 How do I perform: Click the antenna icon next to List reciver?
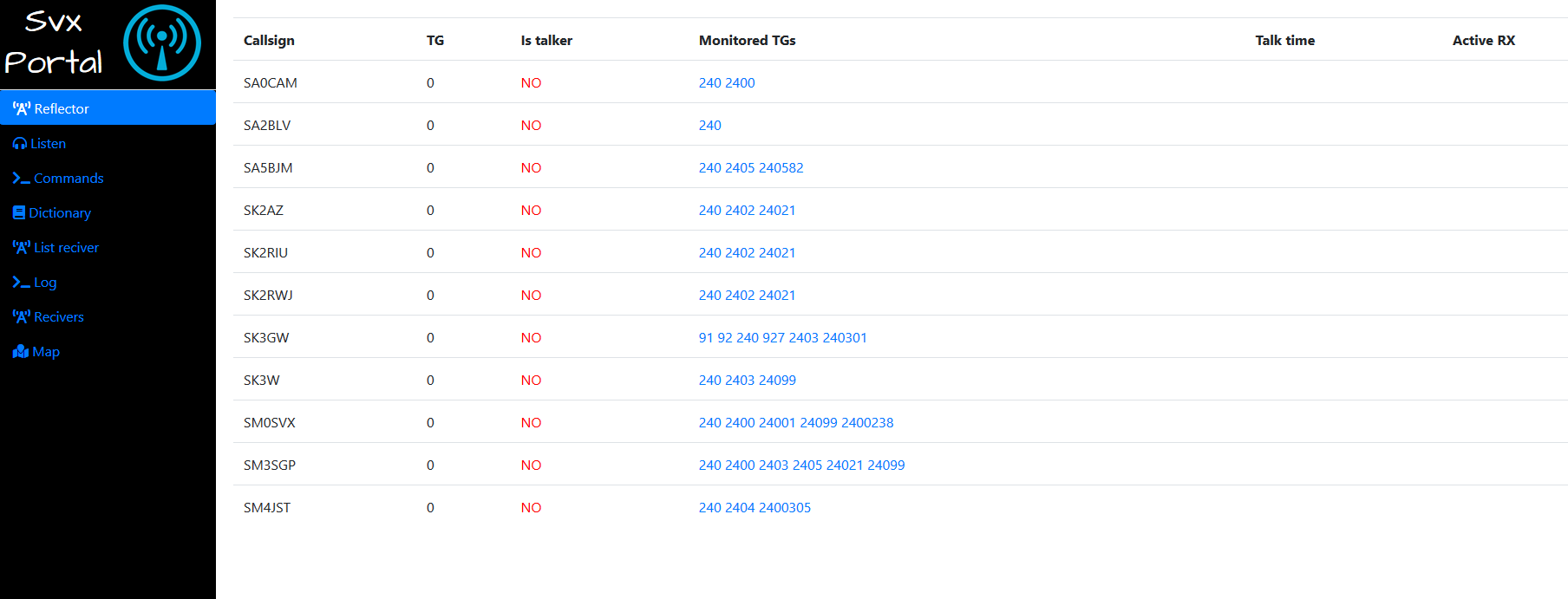21,247
